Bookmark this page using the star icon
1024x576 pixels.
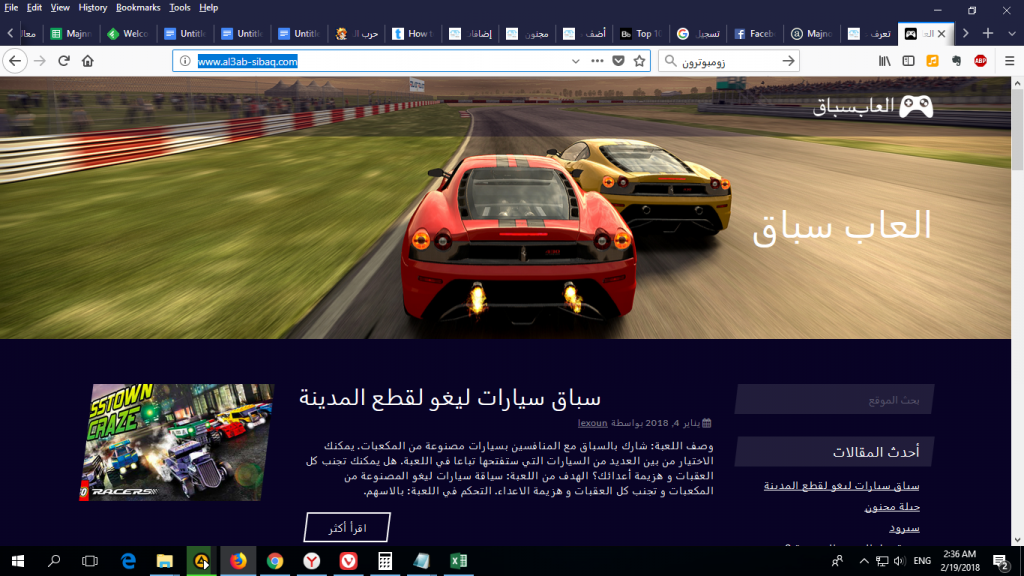[639, 60]
